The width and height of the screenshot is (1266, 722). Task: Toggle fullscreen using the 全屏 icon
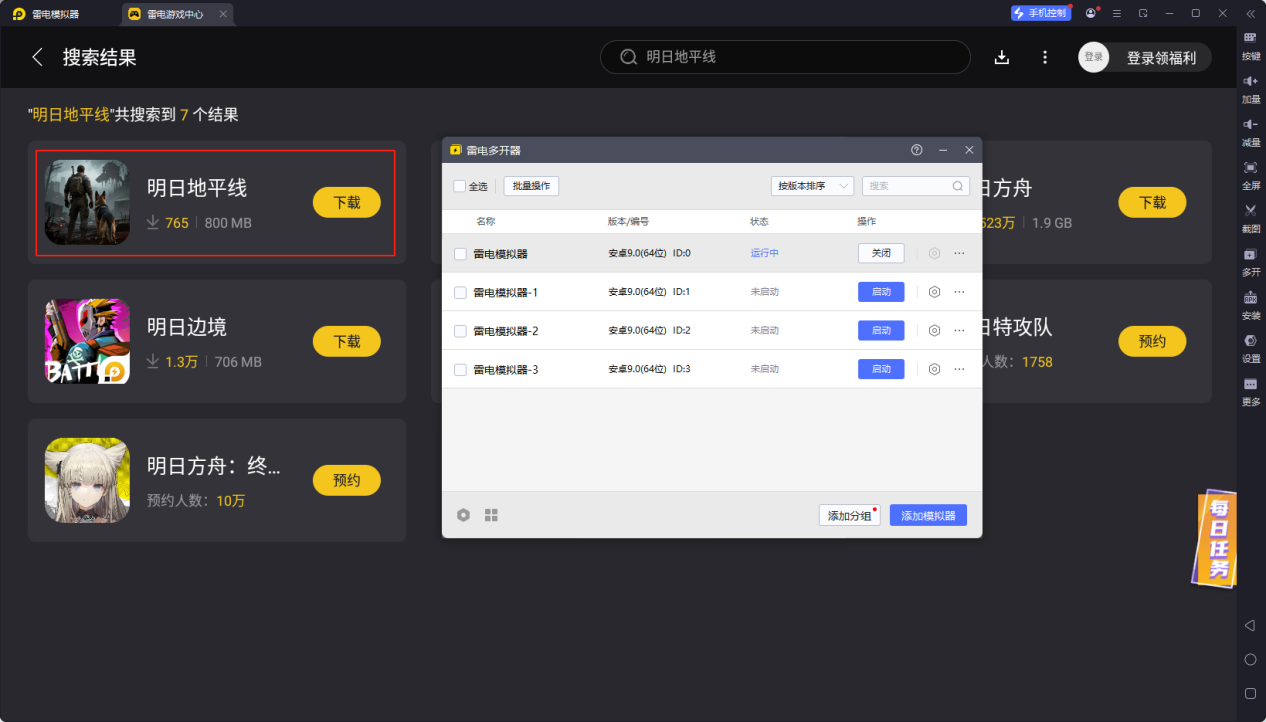[1250, 173]
